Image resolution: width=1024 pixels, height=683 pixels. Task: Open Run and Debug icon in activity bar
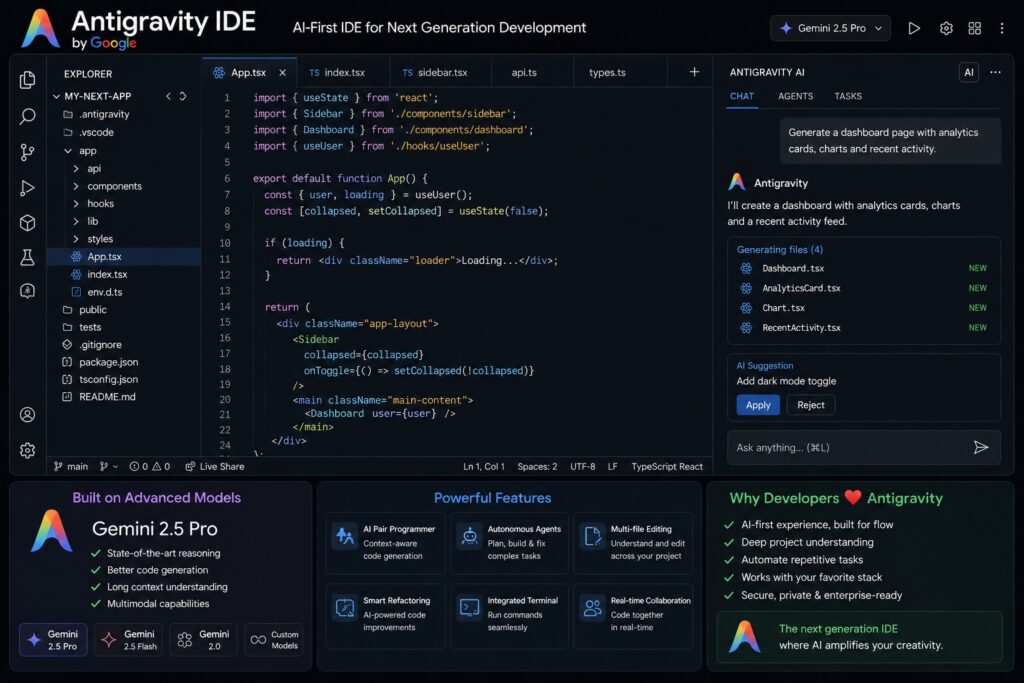[x=27, y=188]
